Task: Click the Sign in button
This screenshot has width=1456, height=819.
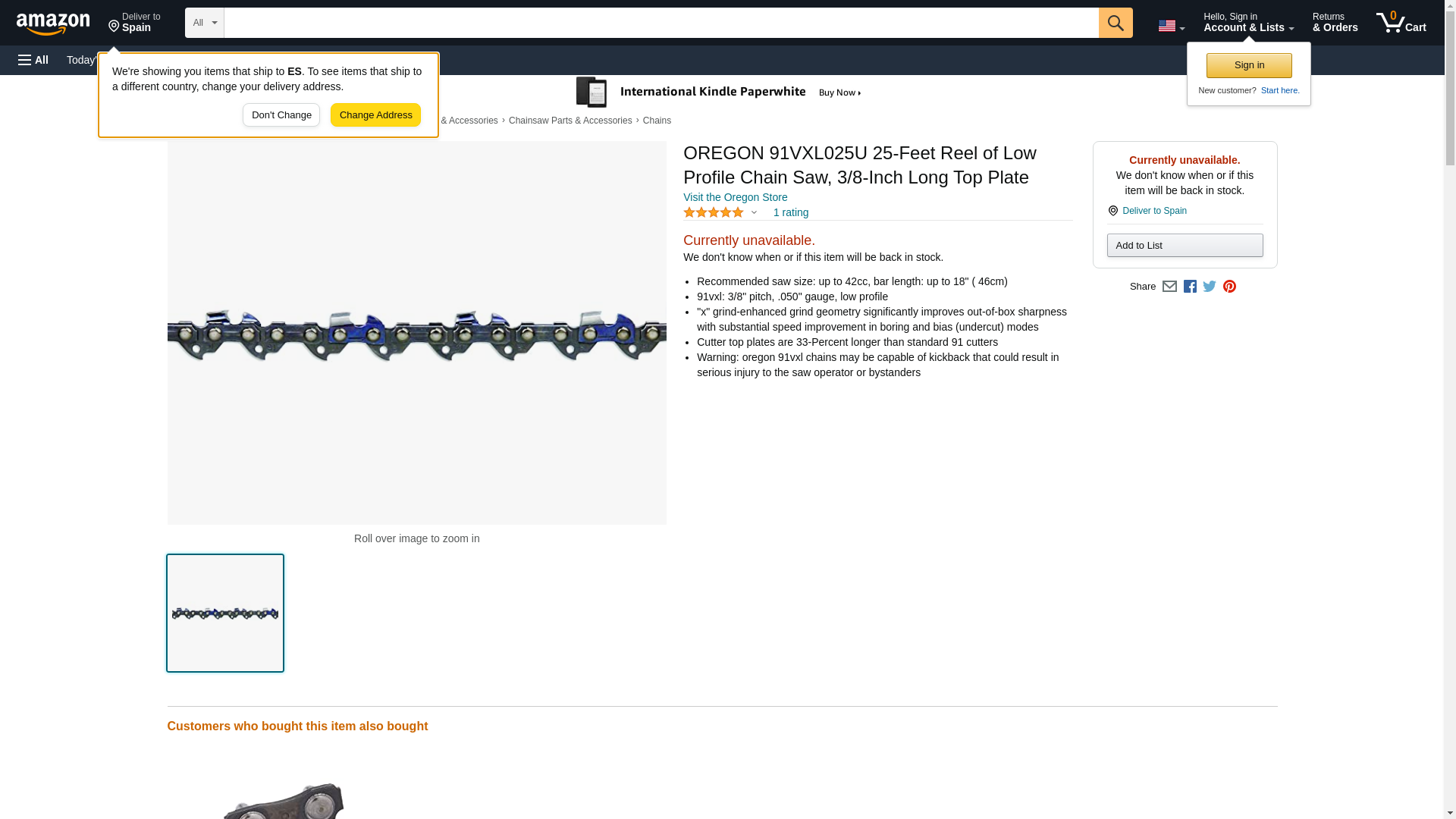Action: point(1249,65)
